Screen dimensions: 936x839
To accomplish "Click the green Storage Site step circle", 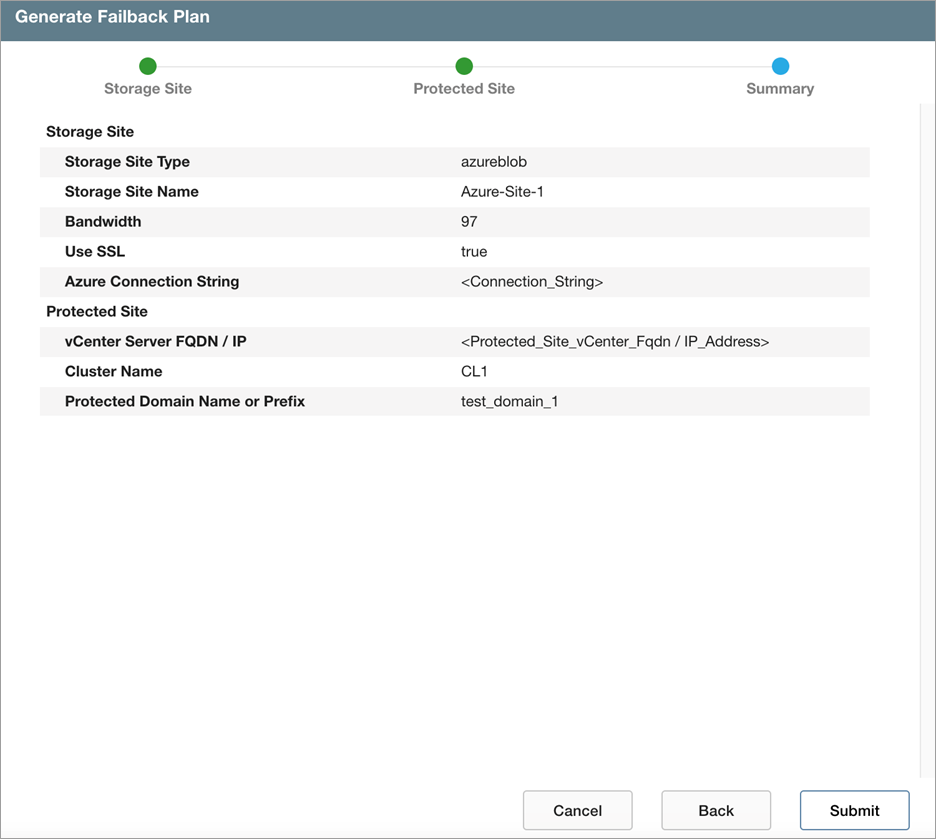I will point(148,67).
